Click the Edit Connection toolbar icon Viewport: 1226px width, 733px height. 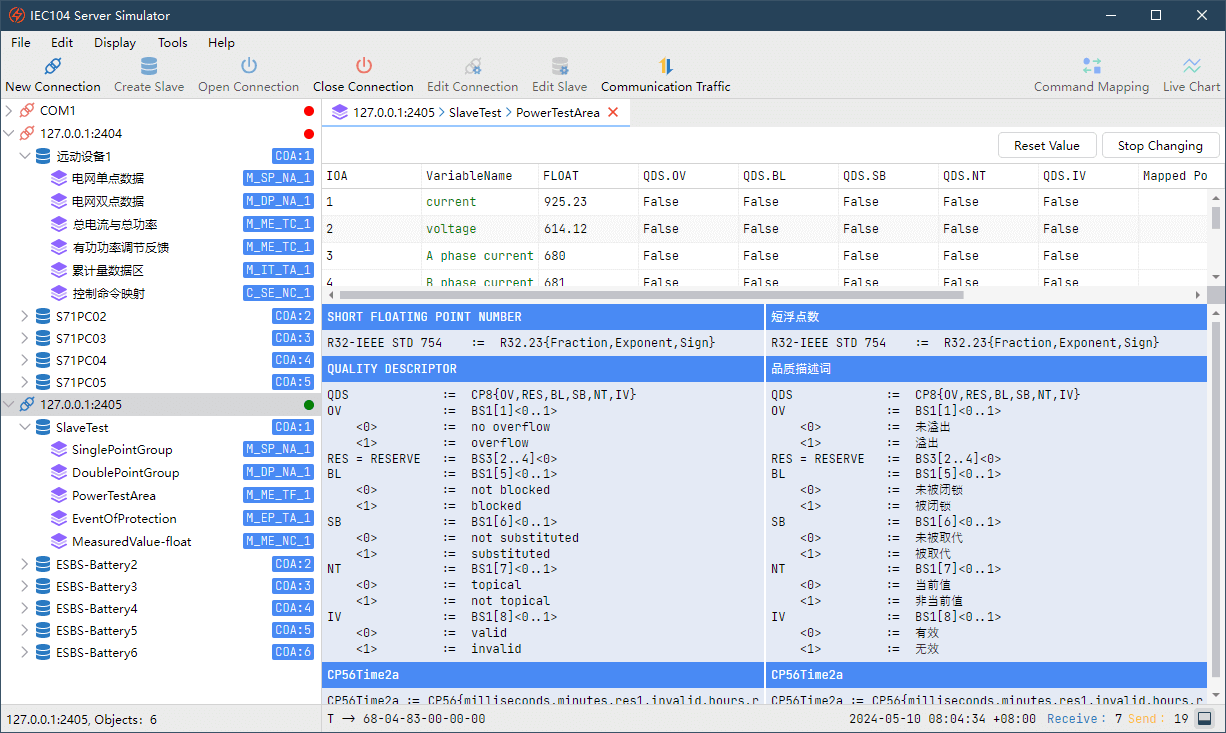point(473,66)
